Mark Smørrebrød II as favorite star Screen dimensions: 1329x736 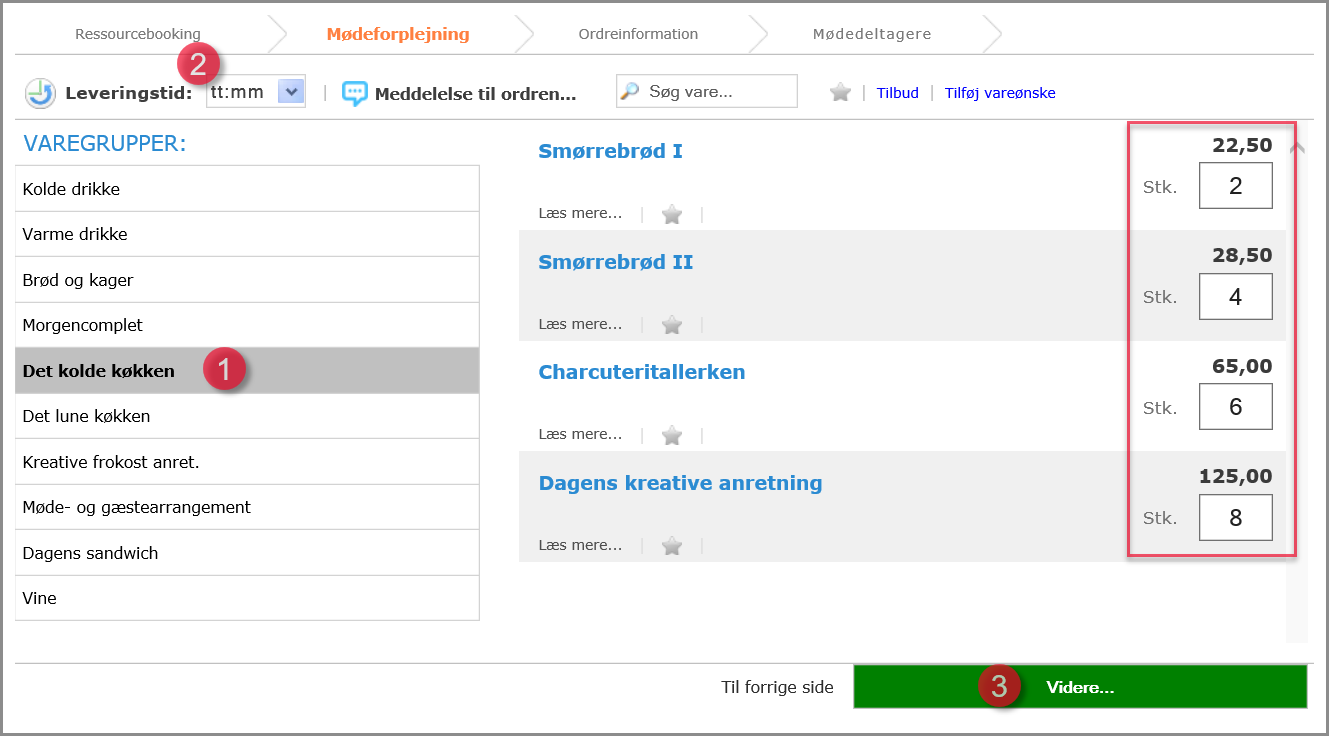[x=672, y=324]
